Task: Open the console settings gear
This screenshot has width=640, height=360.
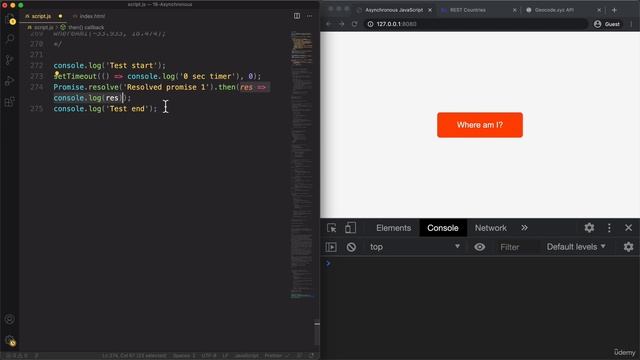Action: pyautogui.click(x=629, y=247)
